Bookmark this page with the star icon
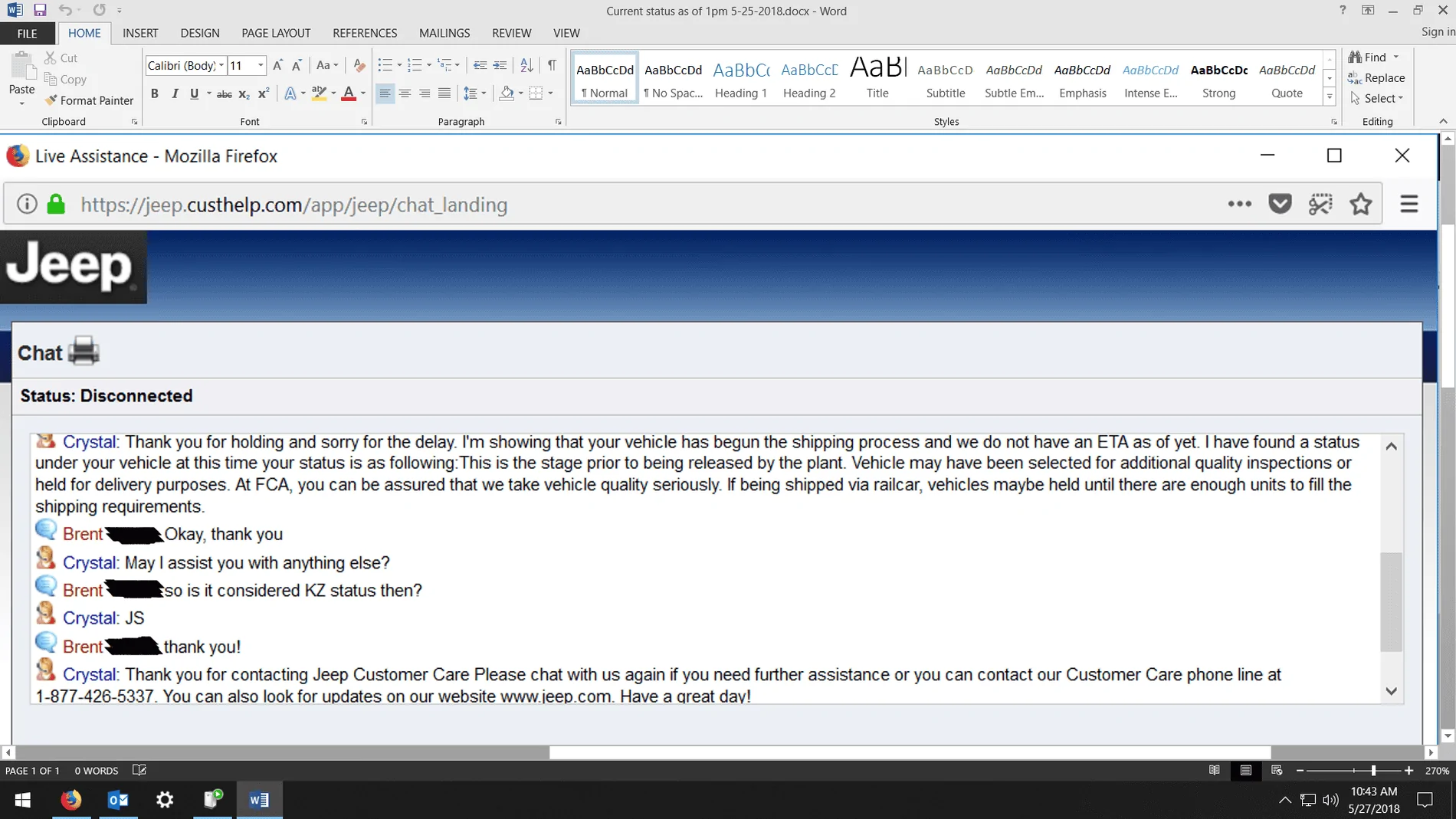The height and width of the screenshot is (819, 1456). pos(1361,204)
